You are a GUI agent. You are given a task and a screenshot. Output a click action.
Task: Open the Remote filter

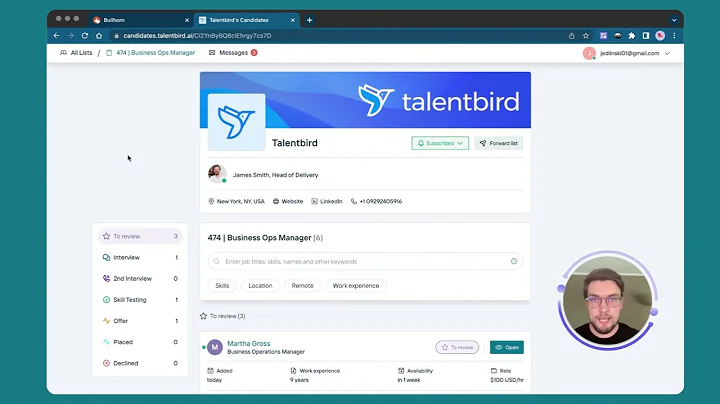(x=302, y=286)
